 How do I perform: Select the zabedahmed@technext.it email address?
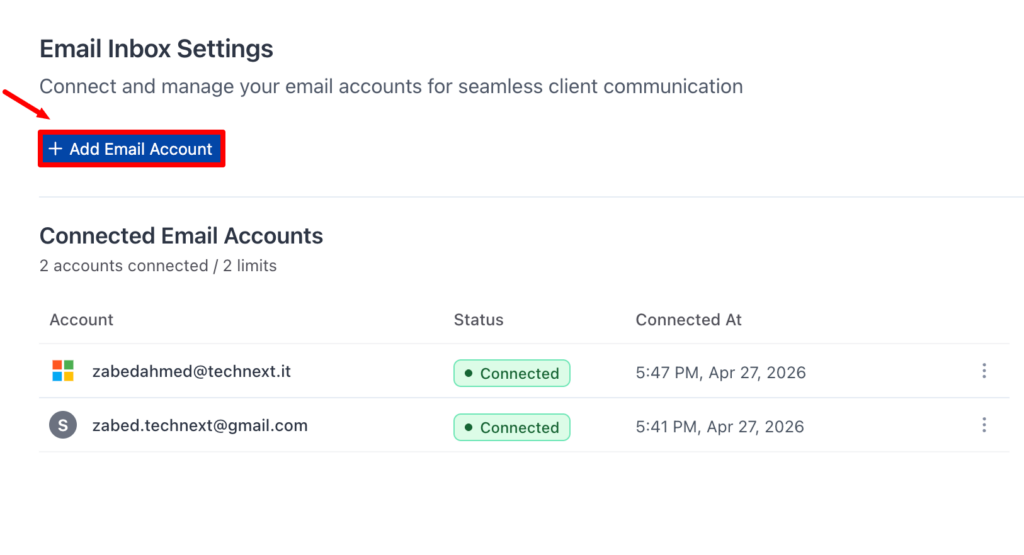(x=191, y=371)
